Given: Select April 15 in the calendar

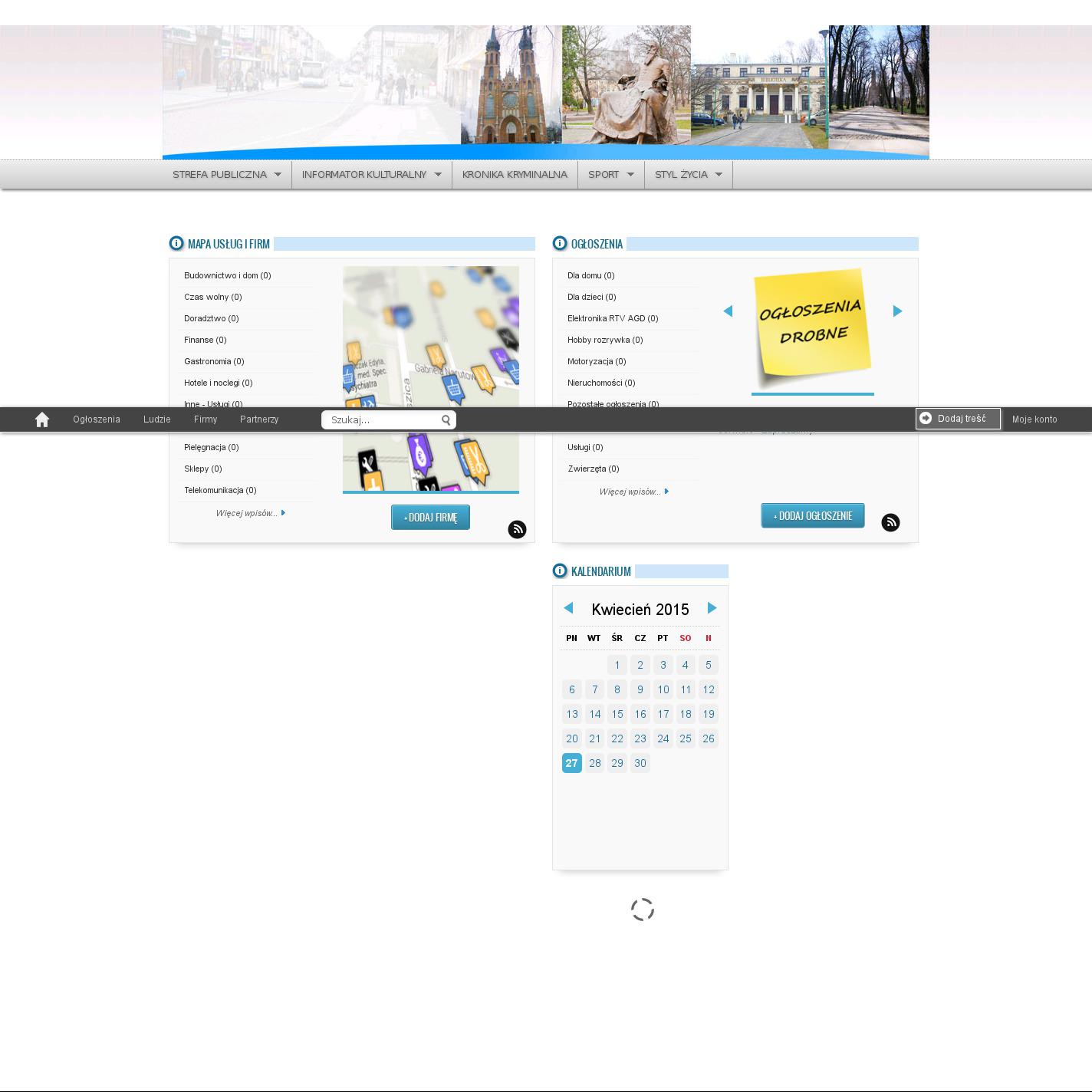Looking at the screenshot, I should pyautogui.click(x=617, y=714).
